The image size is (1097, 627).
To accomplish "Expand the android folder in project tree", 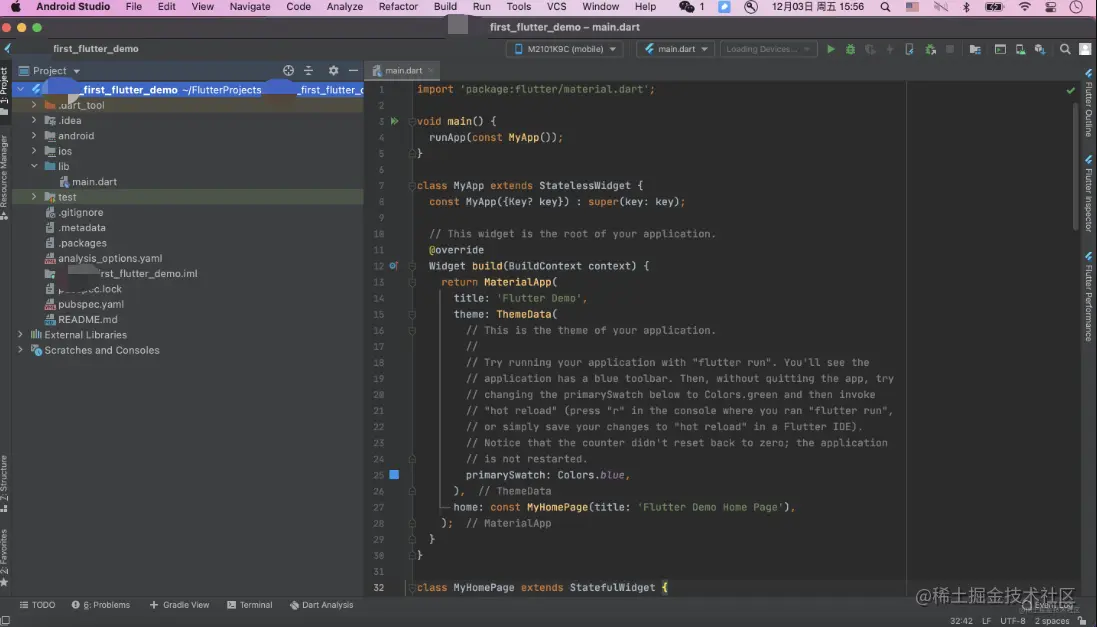I will 34,136.
